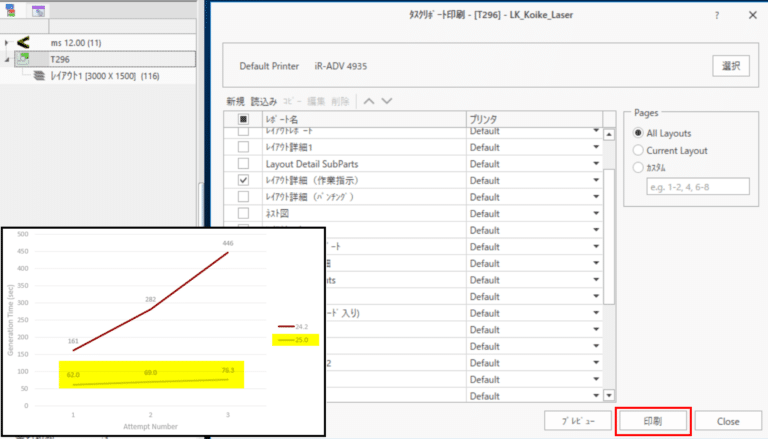Uncheck the レイアウト詳細（作業指示） report checkbox
This screenshot has height=439, width=768.
coord(243,180)
